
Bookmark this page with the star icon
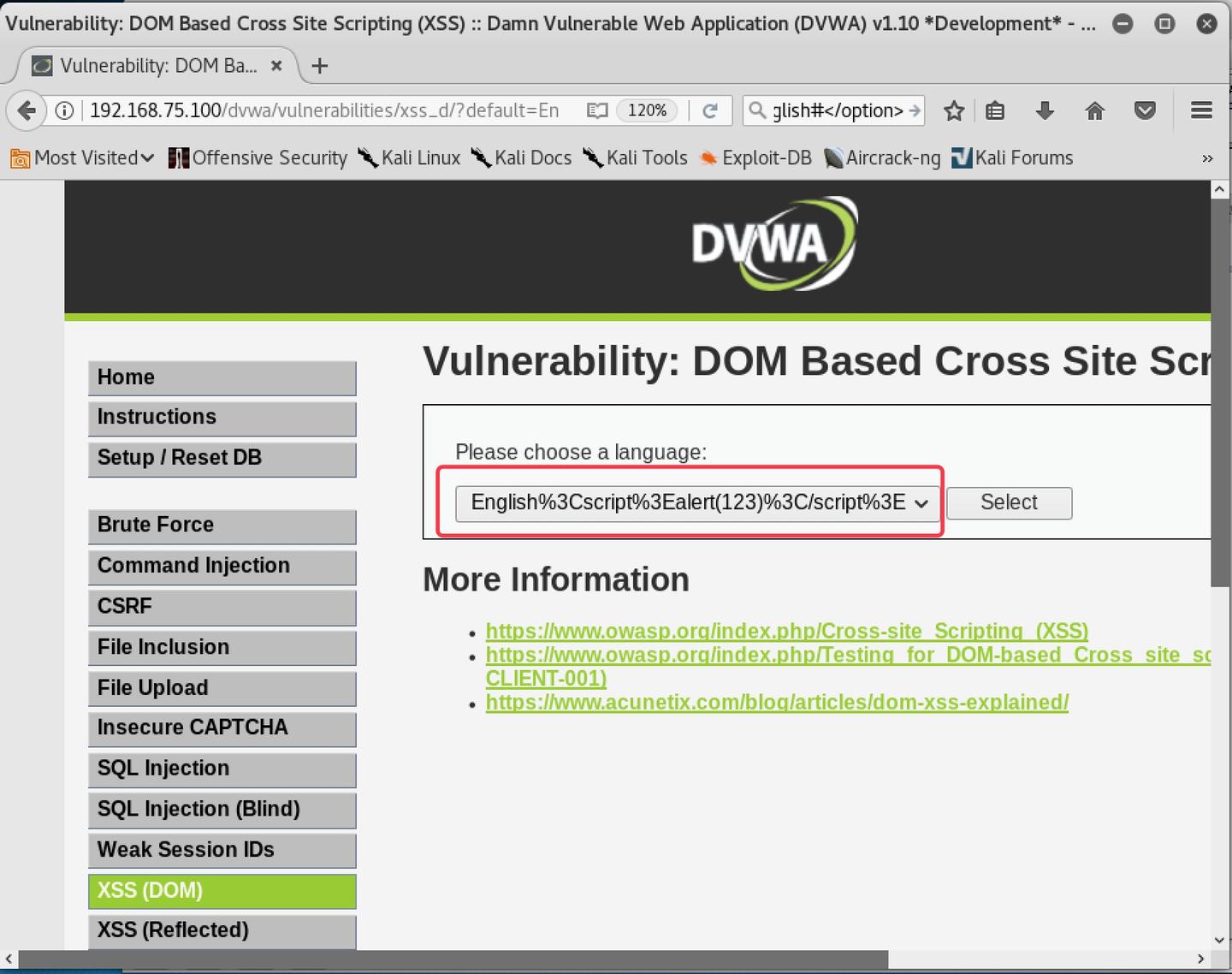pyautogui.click(x=954, y=110)
